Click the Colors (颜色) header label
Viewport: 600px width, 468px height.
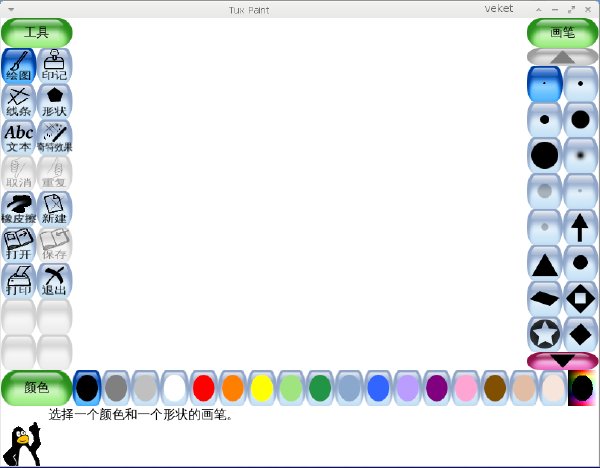[36, 388]
